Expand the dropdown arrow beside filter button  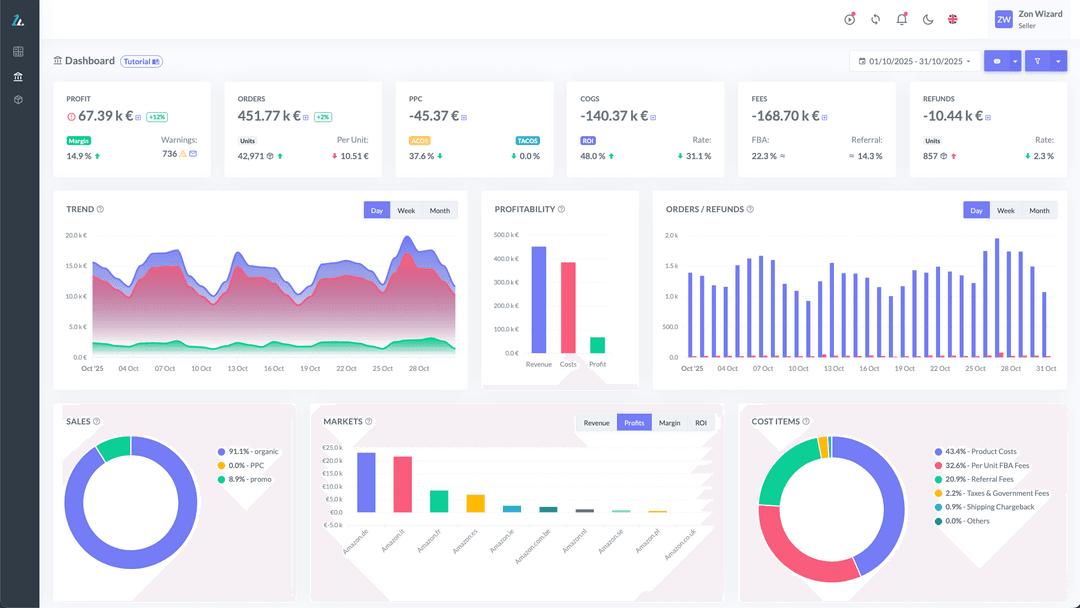coord(1059,61)
